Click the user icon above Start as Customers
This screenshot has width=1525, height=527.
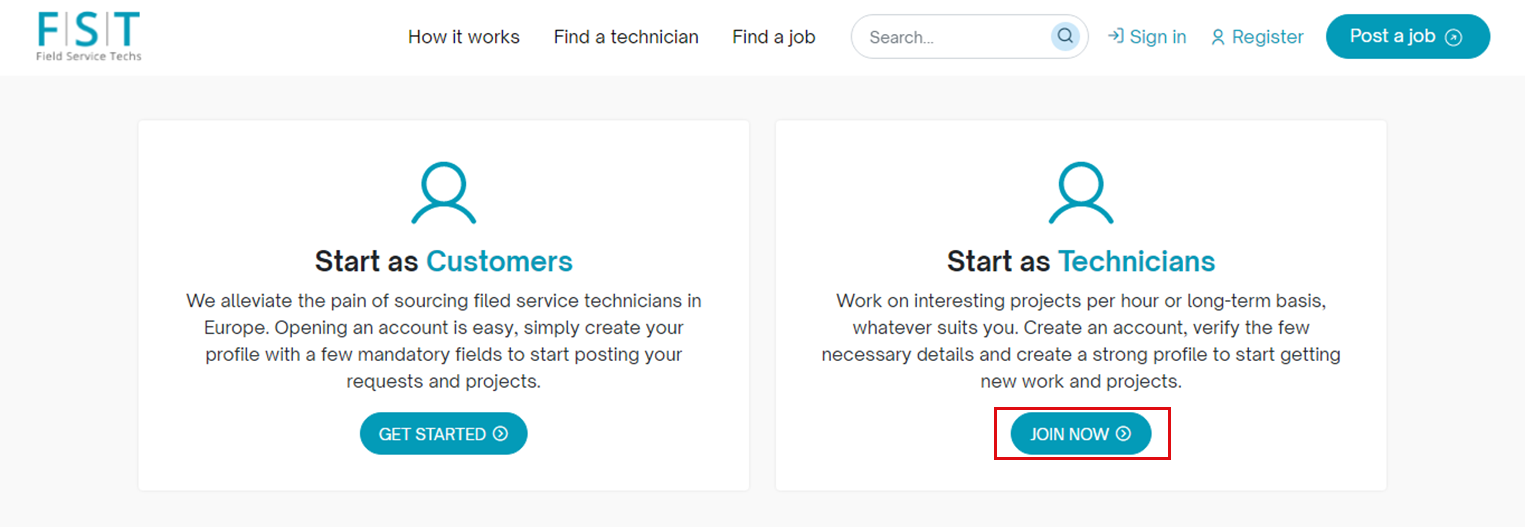coord(443,194)
